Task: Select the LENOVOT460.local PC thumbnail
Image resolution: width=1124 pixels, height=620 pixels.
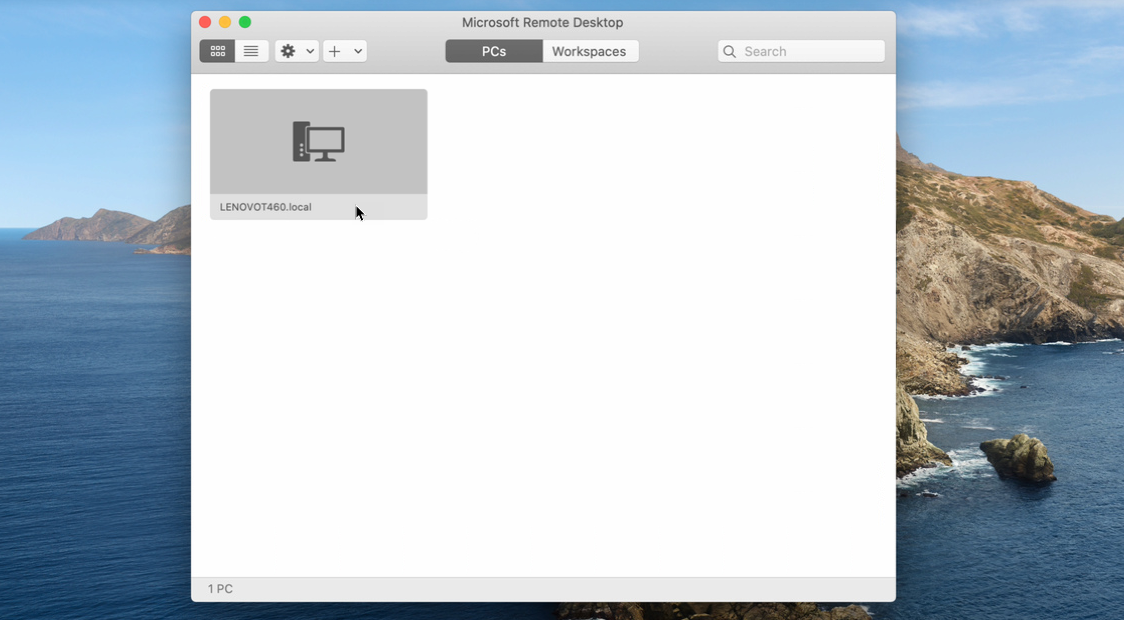Action: [x=318, y=154]
